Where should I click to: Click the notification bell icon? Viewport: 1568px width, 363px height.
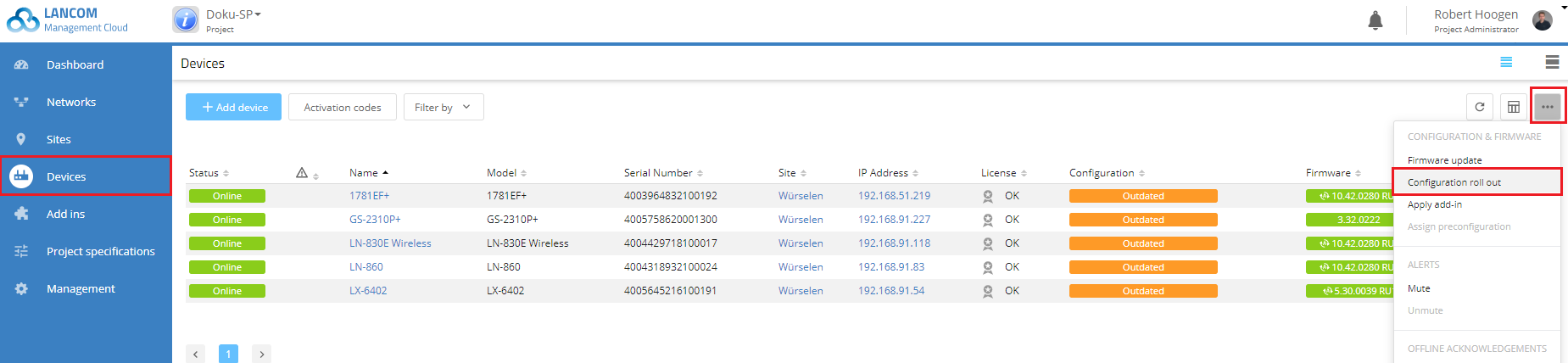1375,20
